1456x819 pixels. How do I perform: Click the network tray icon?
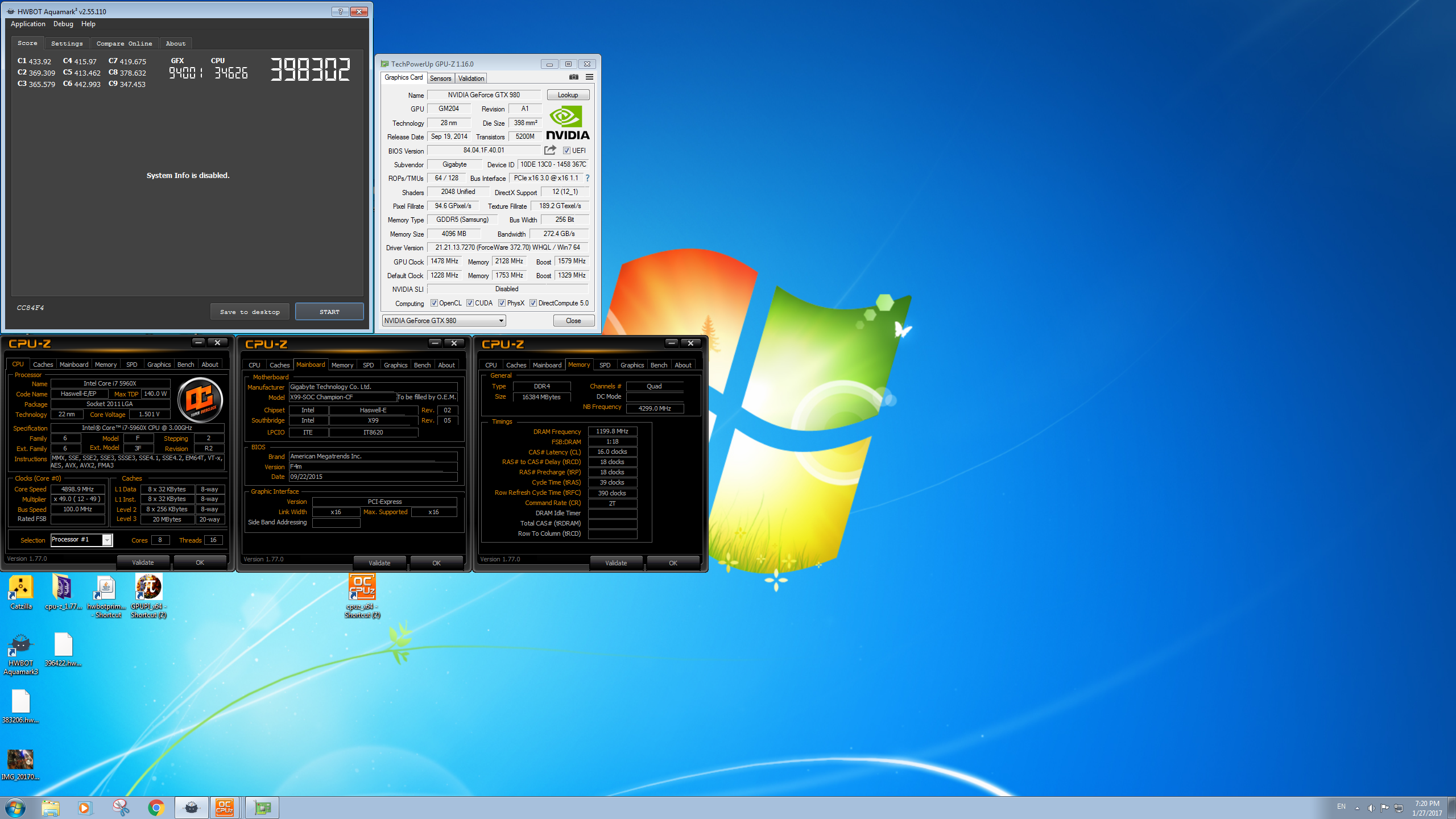[1399, 808]
